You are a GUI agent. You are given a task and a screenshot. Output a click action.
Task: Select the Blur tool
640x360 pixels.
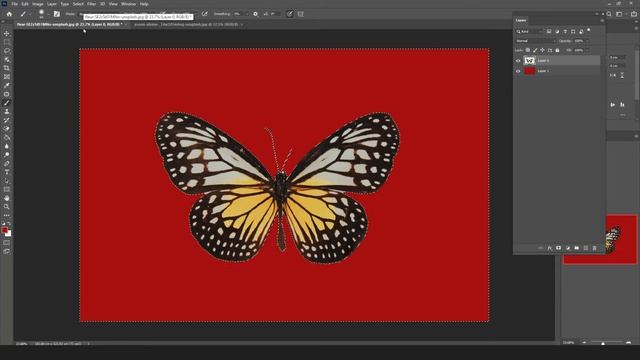7,146
